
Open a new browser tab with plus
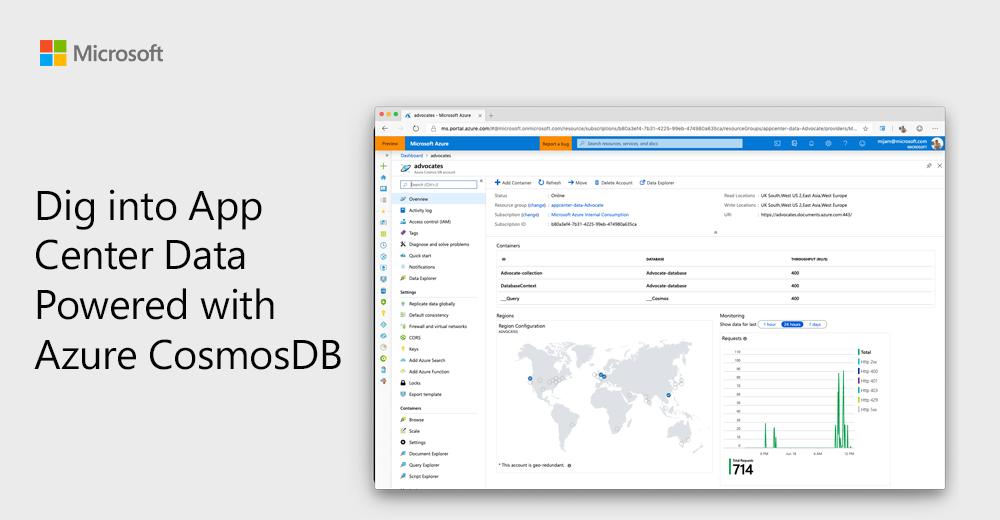(491, 115)
